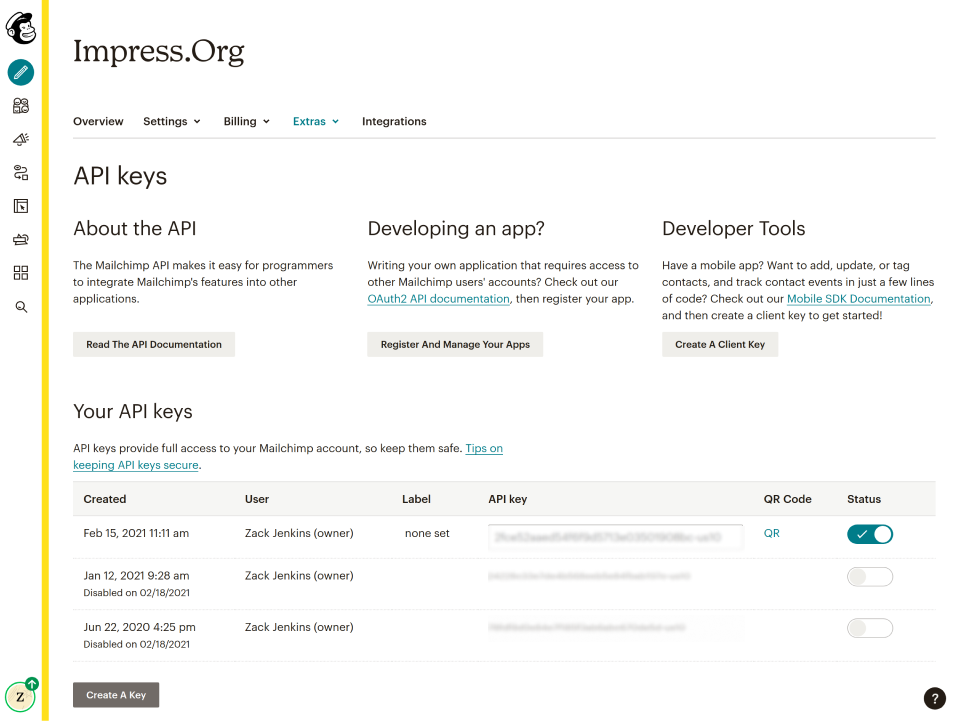Open the Audience sidebar icon
The image size is (960, 721).
pos(21,106)
